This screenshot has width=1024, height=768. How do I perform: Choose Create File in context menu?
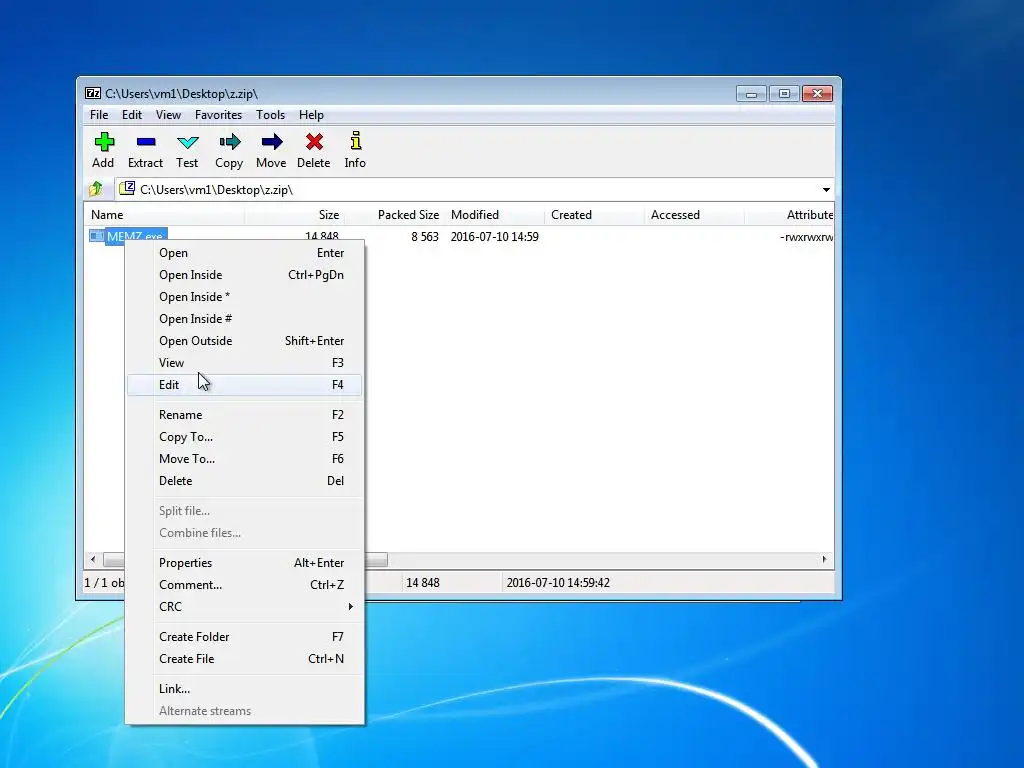click(244, 659)
